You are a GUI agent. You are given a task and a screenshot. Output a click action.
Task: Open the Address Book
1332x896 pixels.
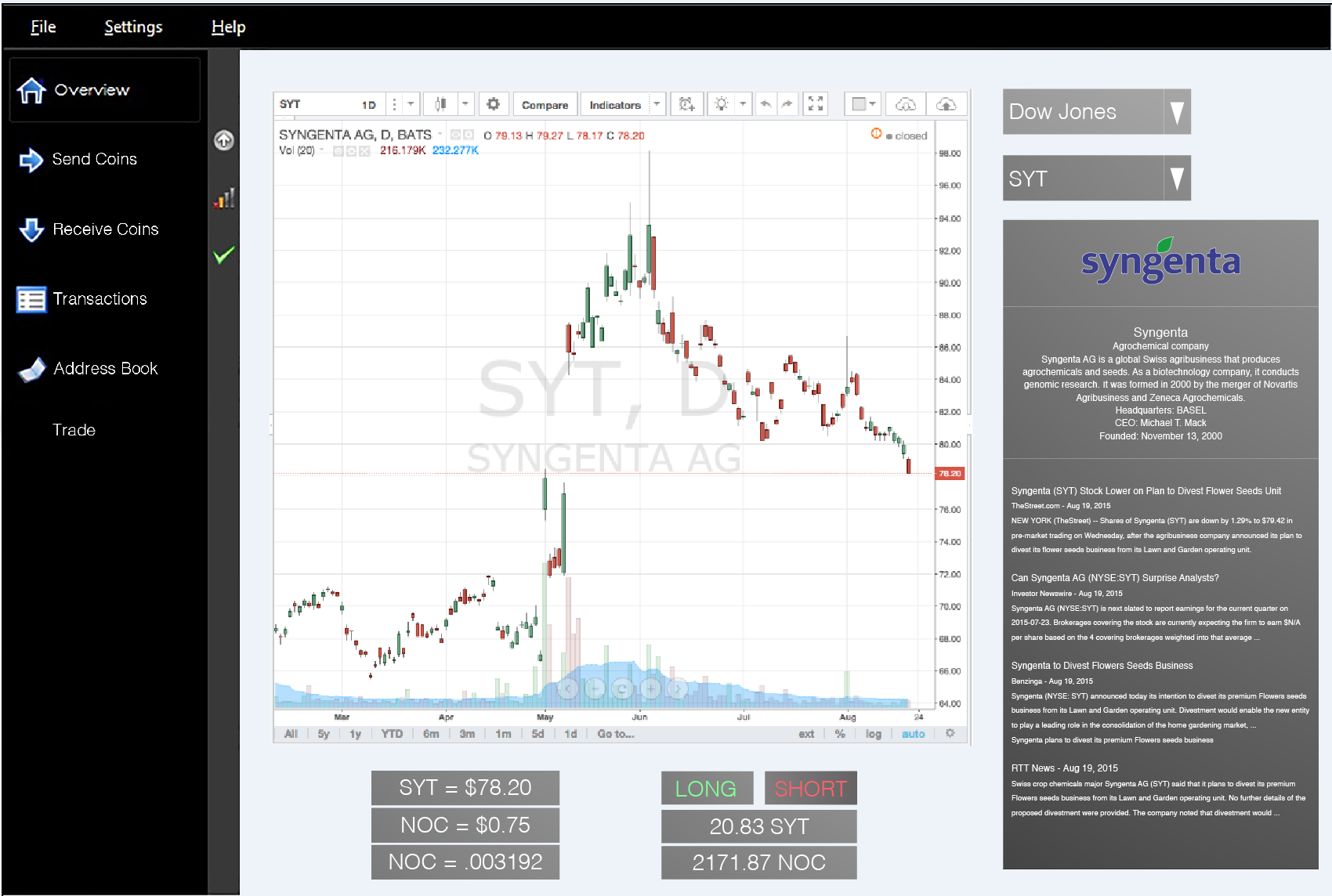click(x=89, y=369)
